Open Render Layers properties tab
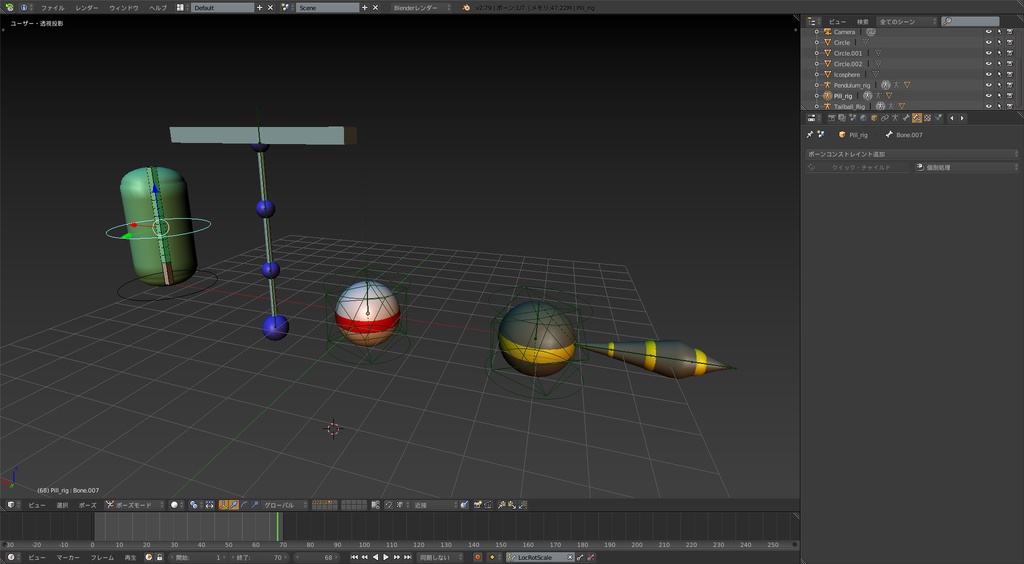The height and width of the screenshot is (564, 1024). [x=842, y=118]
